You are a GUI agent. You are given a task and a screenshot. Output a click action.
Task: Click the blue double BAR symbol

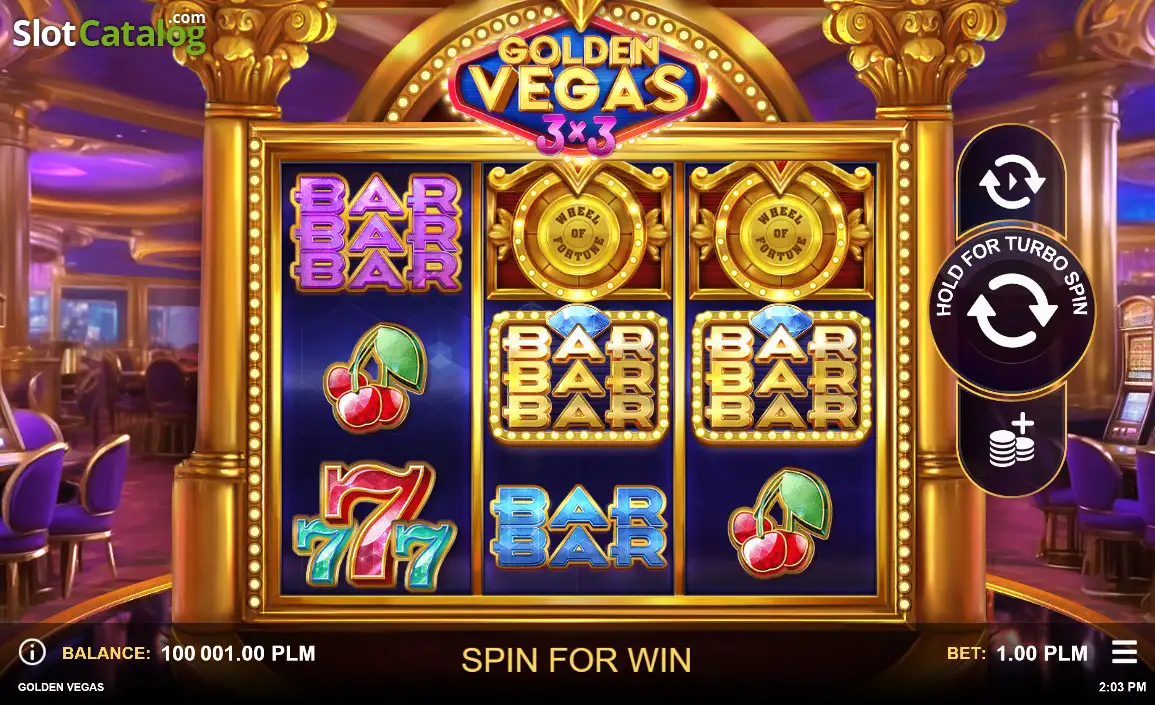point(580,527)
